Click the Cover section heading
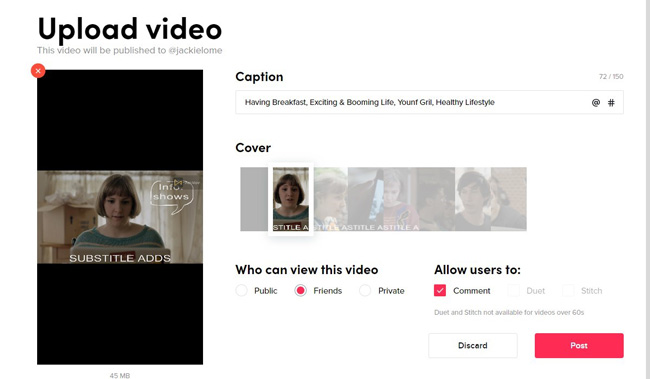This screenshot has width=650, height=379. [x=253, y=148]
